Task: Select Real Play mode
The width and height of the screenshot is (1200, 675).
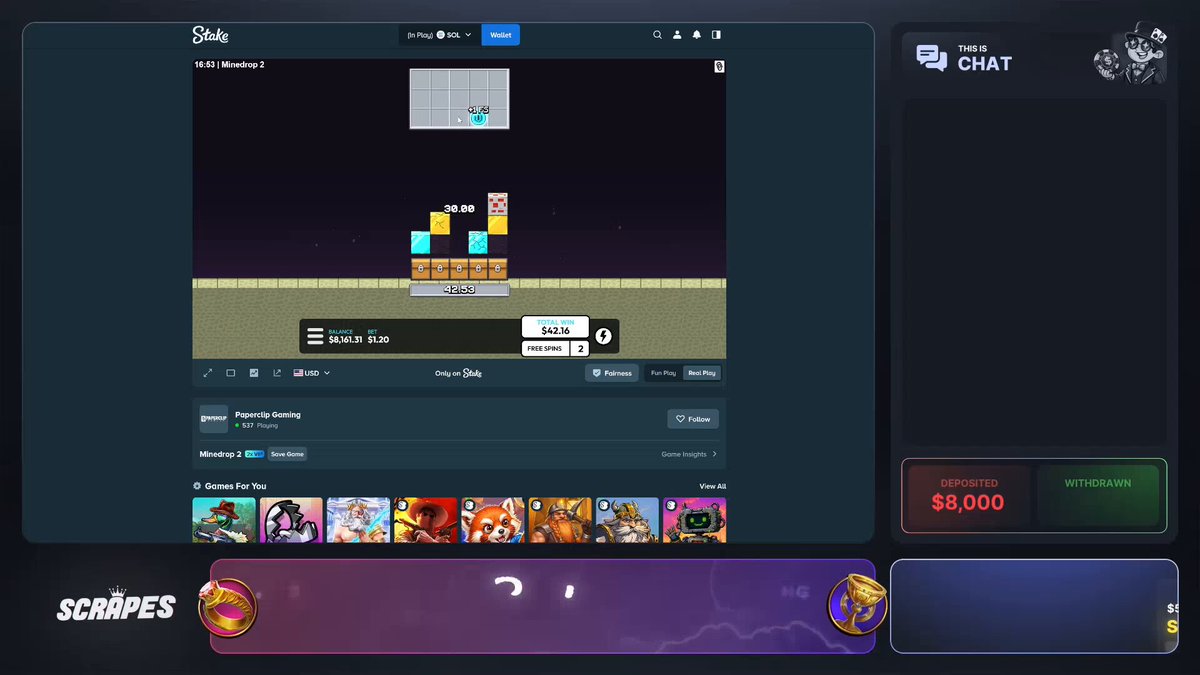Action: click(x=702, y=373)
